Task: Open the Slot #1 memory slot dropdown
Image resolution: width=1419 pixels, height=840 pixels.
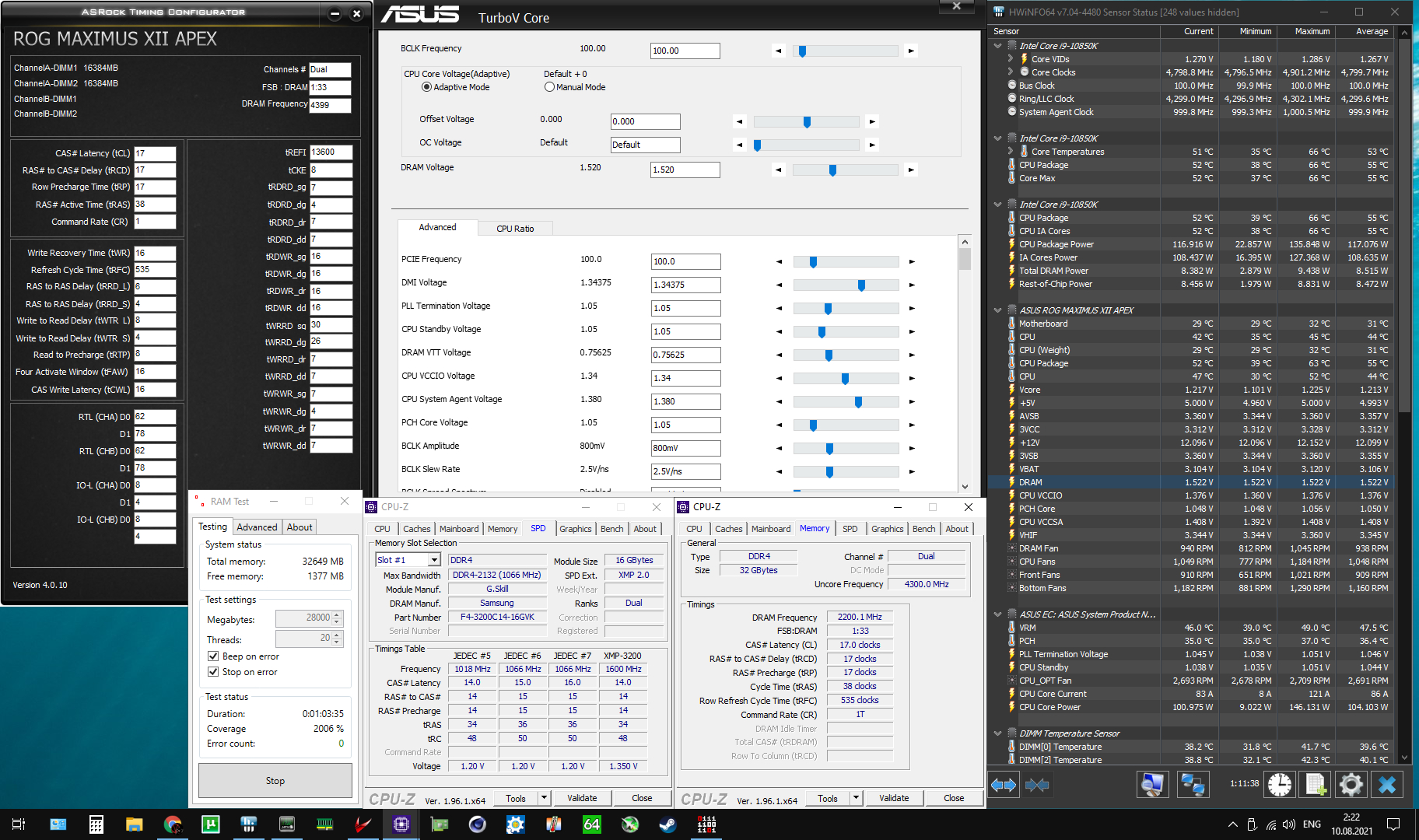Action: 434,560
